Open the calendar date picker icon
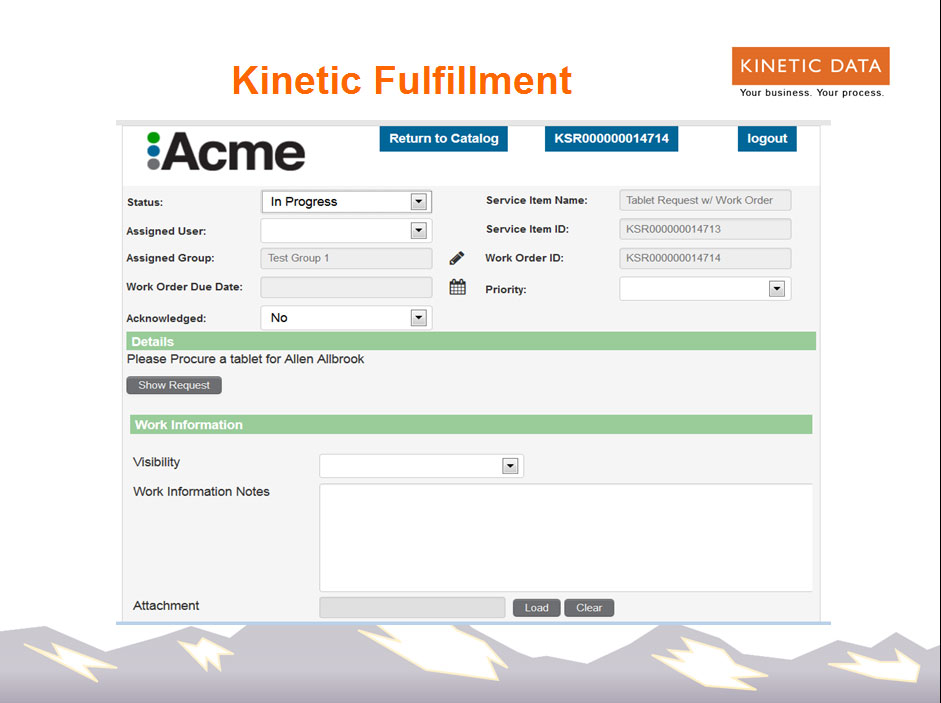Viewport: 941px width, 703px height. [x=457, y=287]
